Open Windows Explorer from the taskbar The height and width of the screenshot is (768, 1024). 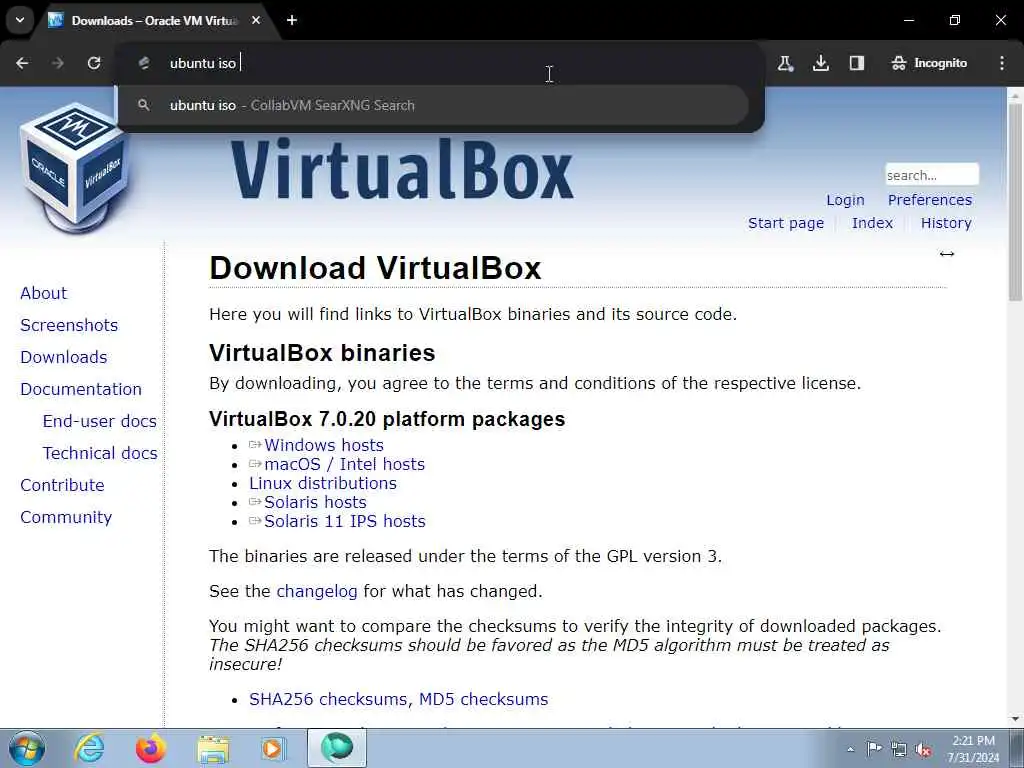[213, 750]
